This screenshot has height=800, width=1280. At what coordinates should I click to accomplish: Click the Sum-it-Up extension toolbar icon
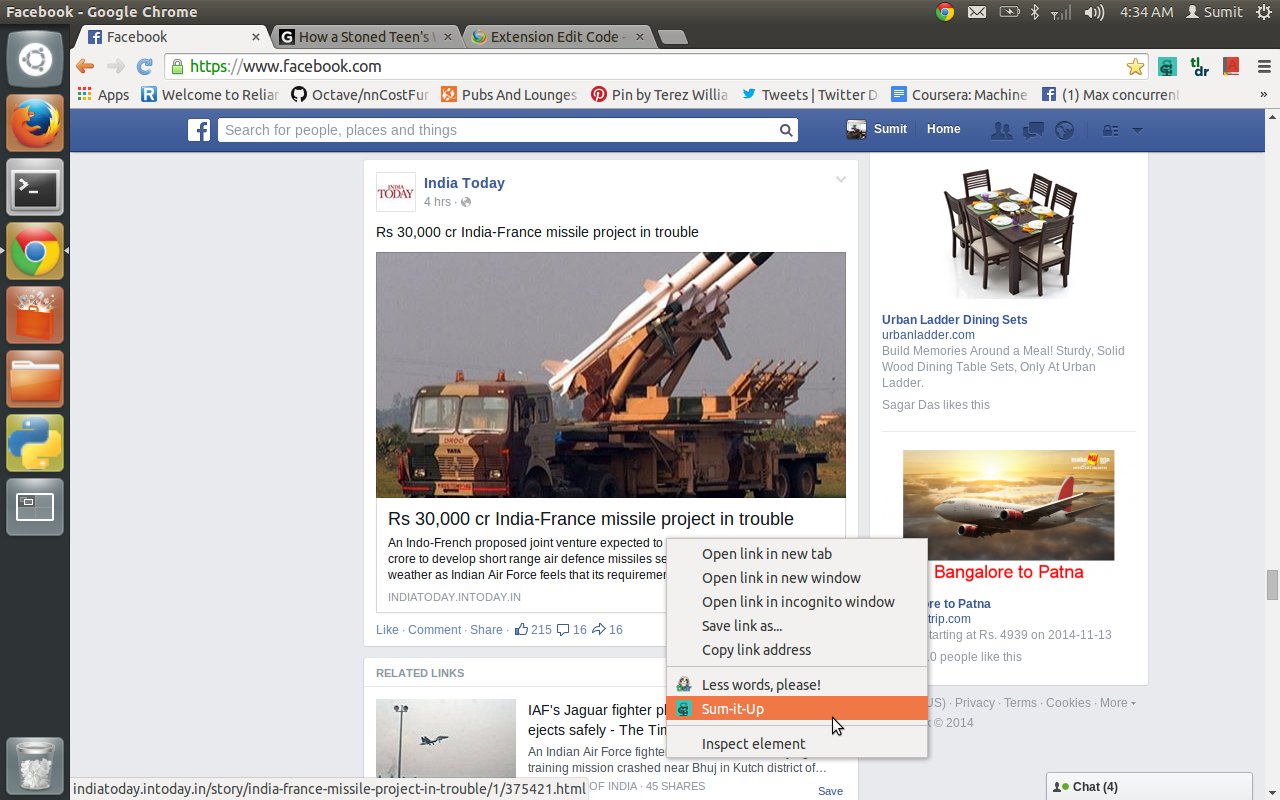point(1167,67)
